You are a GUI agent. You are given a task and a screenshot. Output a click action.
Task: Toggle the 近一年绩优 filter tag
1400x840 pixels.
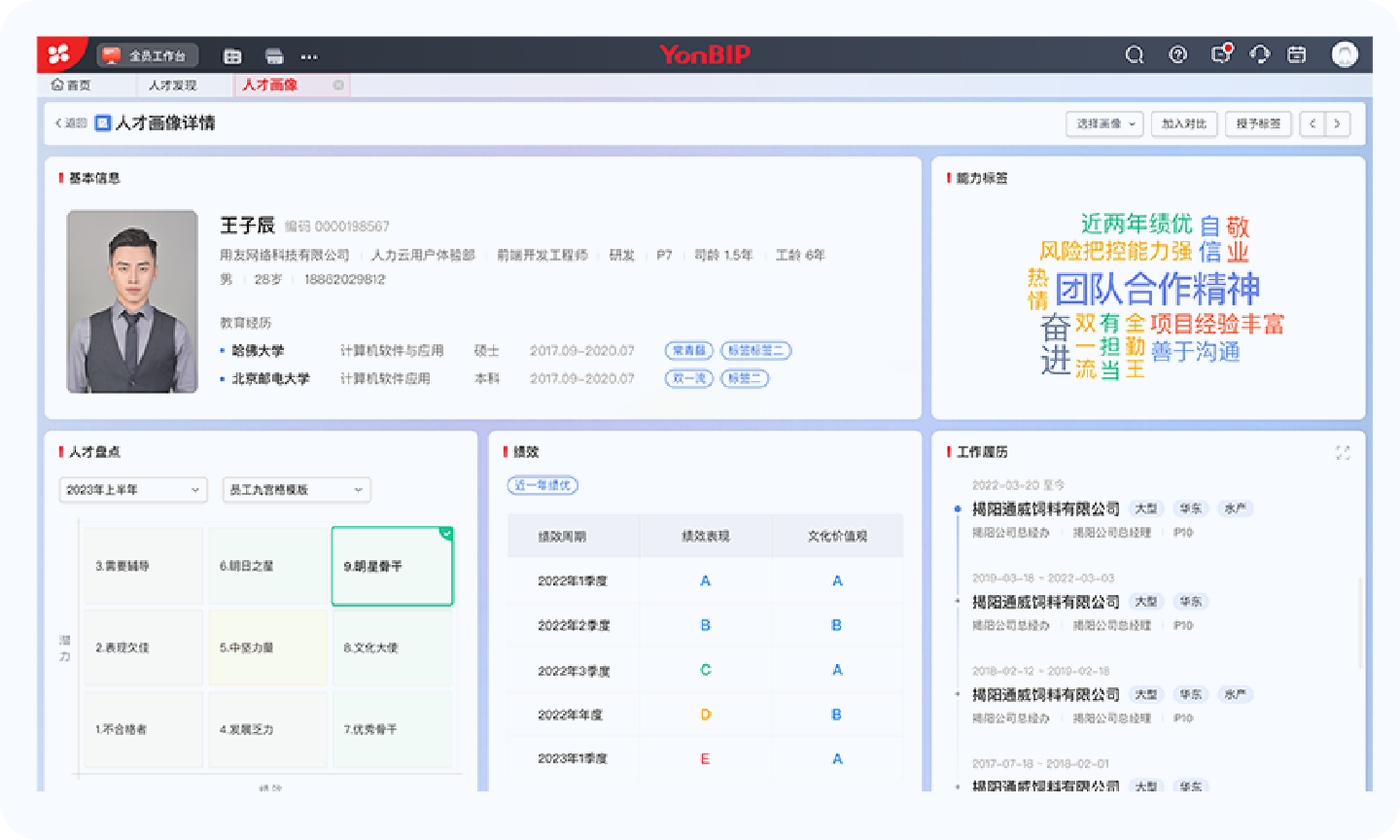(x=542, y=485)
